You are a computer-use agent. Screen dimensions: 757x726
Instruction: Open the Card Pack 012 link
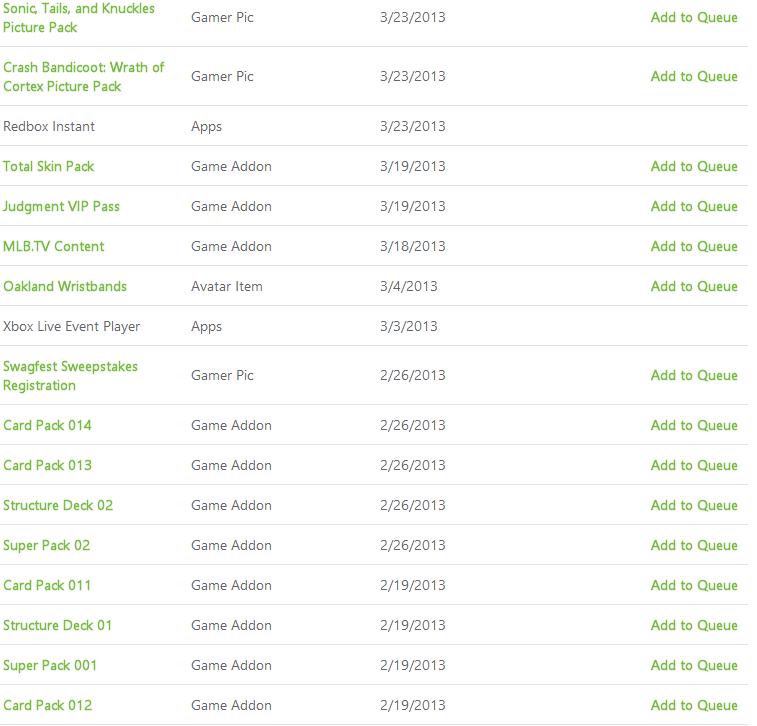click(x=47, y=706)
